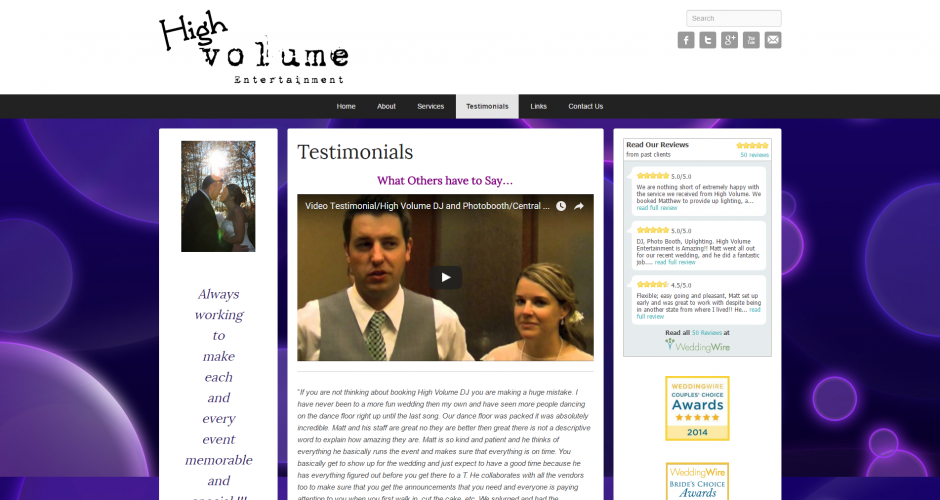Open the Google Plus icon

click(730, 40)
